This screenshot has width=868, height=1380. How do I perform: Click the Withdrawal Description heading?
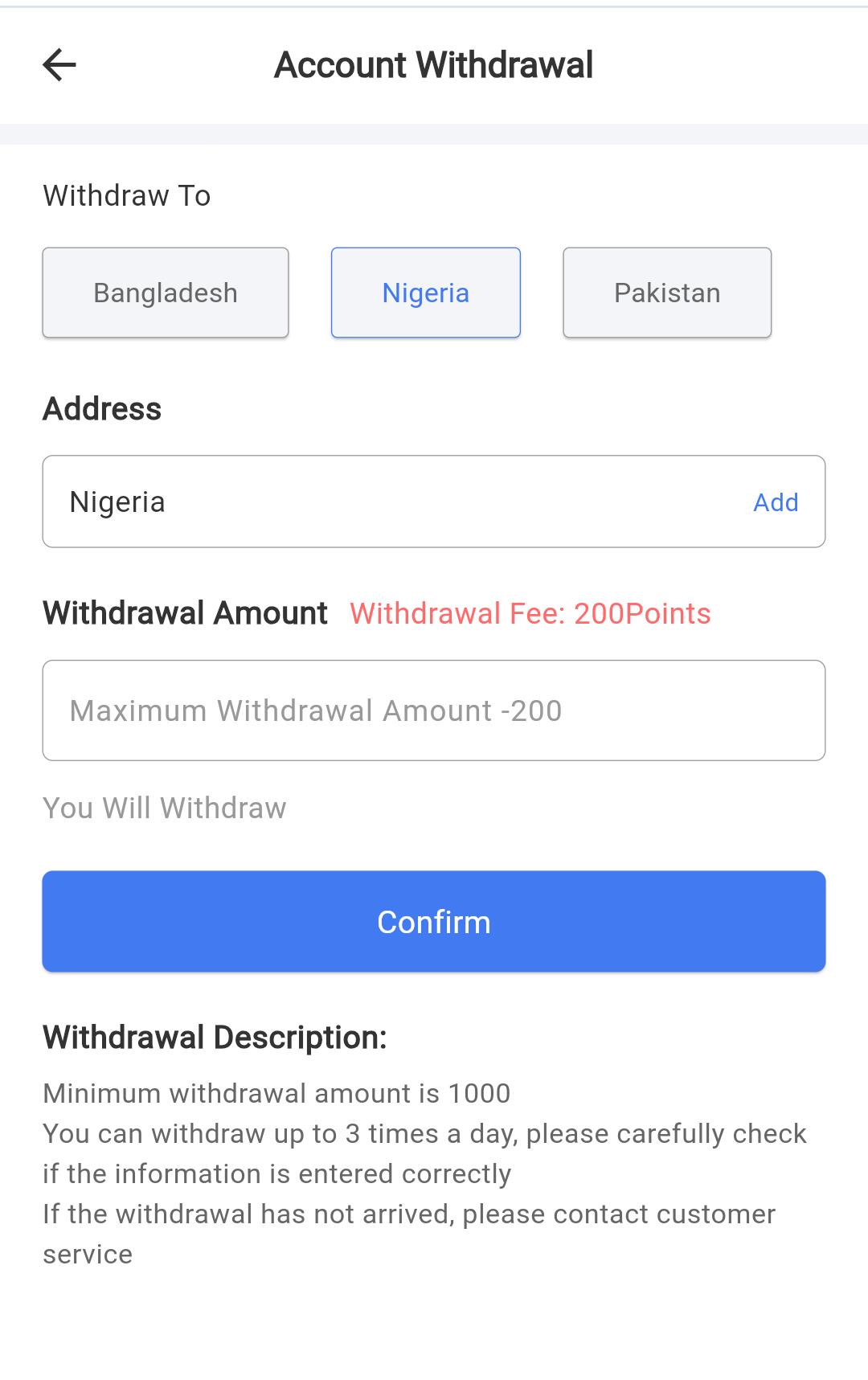215,1037
